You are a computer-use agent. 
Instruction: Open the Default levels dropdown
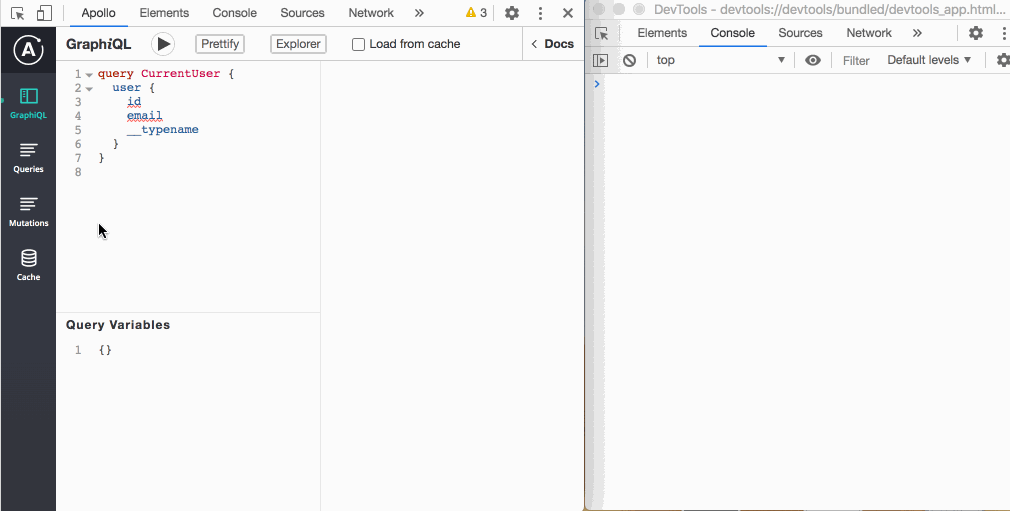click(x=929, y=60)
